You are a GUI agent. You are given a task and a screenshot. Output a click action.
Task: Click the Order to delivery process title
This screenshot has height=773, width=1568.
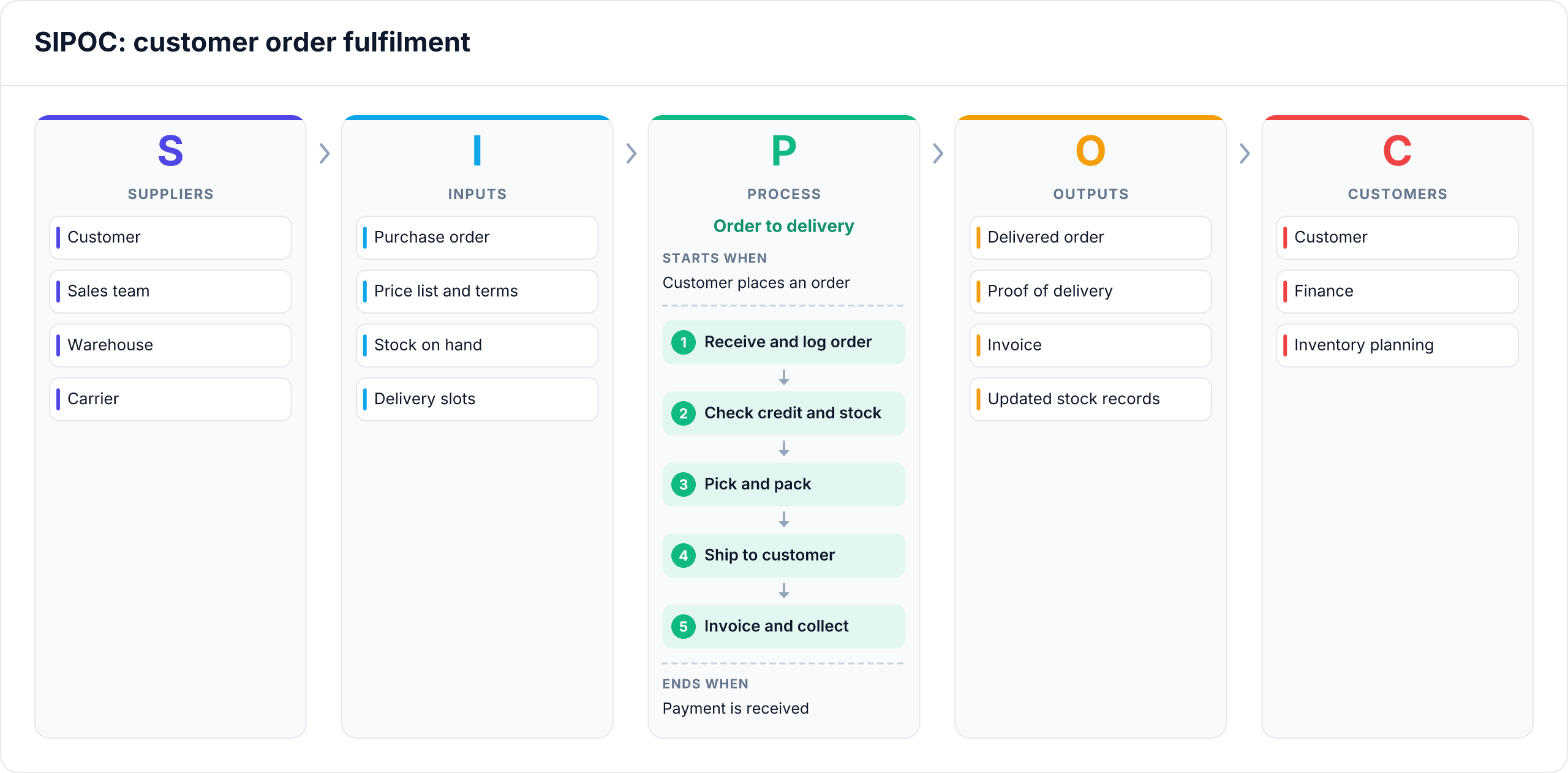pyautogui.click(x=783, y=226)
